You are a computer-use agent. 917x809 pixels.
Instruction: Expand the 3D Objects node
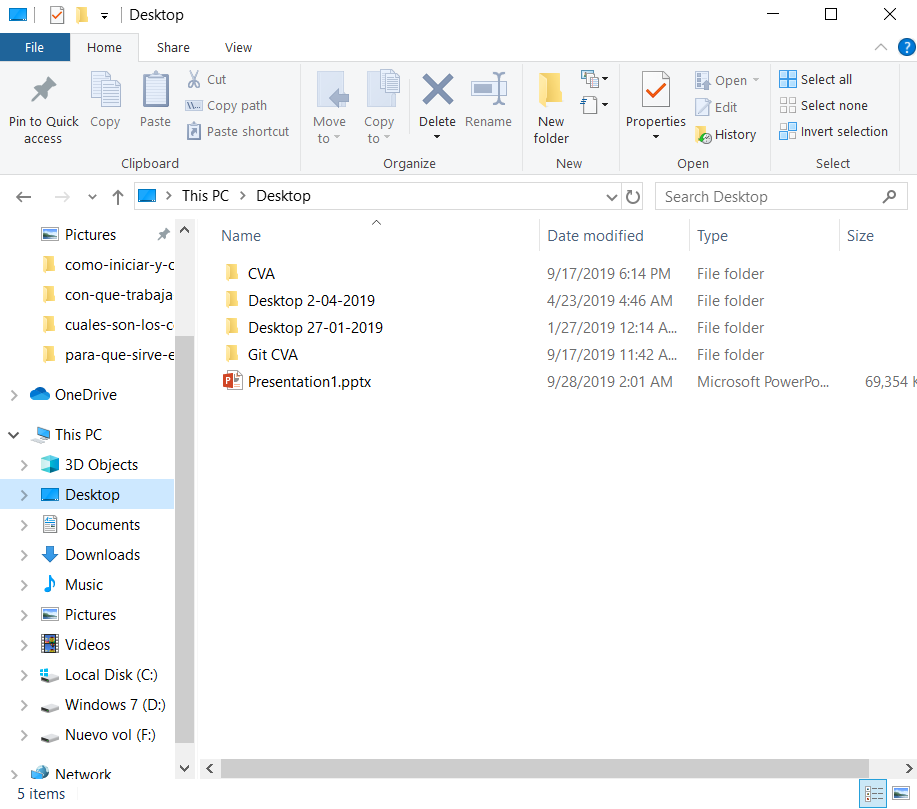point(24,465)
